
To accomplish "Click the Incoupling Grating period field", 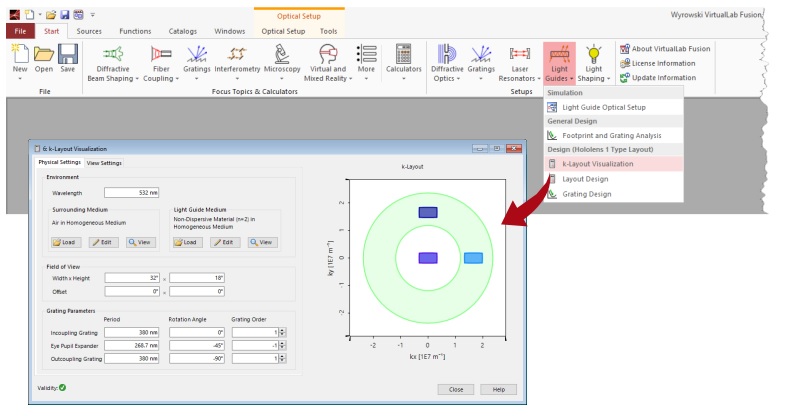I will [x=132, y=332].
